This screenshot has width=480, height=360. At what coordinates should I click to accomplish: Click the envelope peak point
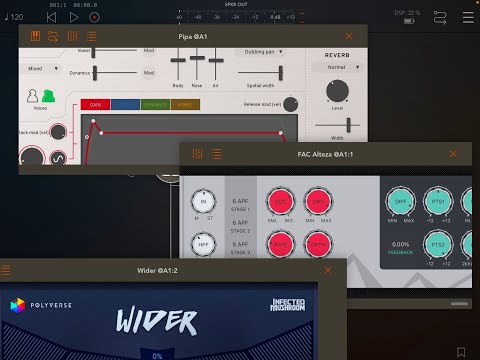pos(93,121)
